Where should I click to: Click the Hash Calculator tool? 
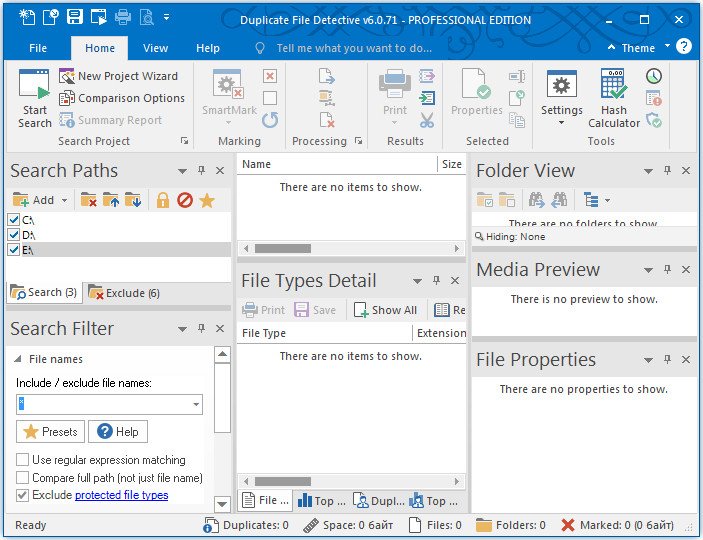coord(614,99)
